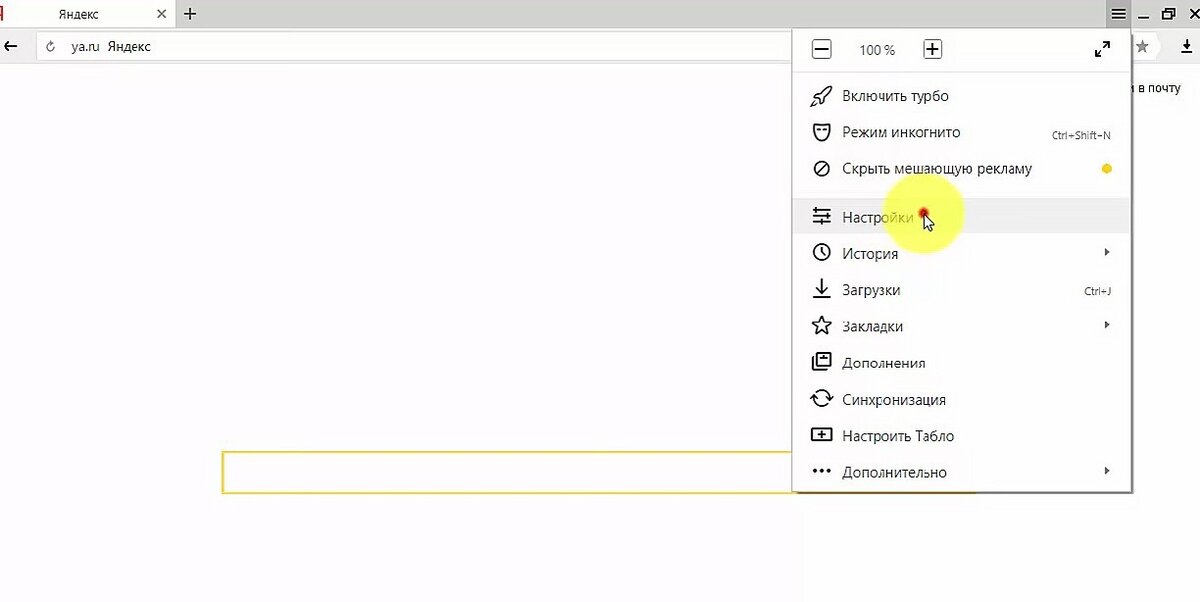This screenshot has width=1200, height=602.
Task: Click the Yandex search box
Action: 508,472
